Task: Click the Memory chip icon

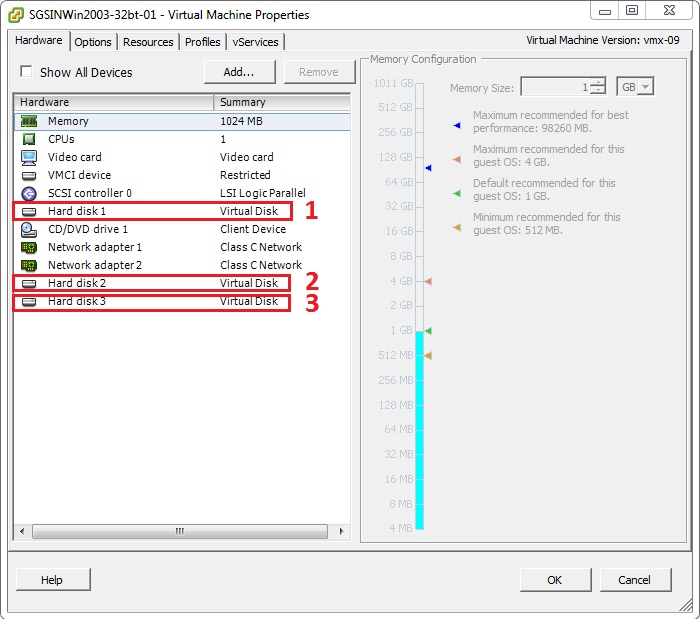Action: [29, 121]
